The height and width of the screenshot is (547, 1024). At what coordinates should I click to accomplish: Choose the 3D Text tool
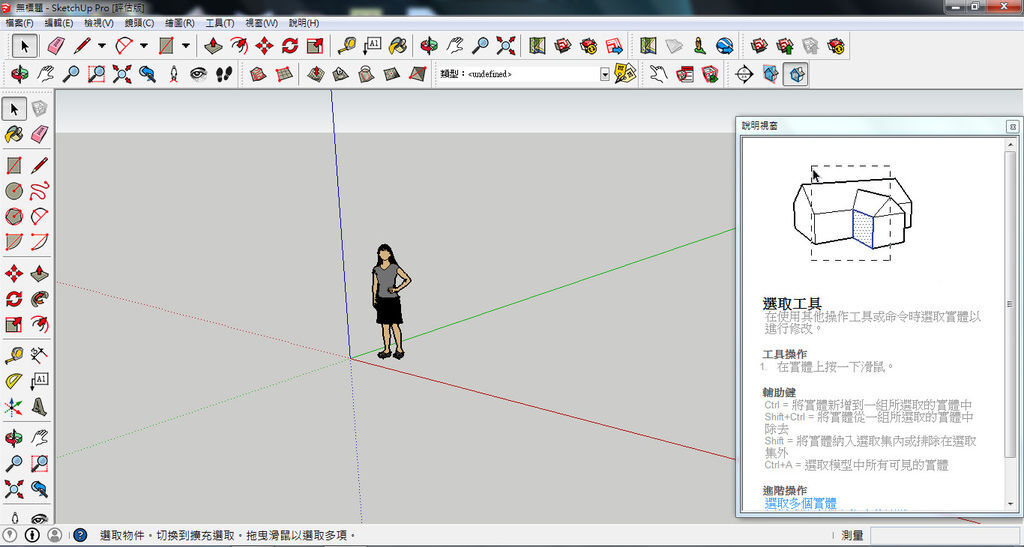(x=39, y=407)
